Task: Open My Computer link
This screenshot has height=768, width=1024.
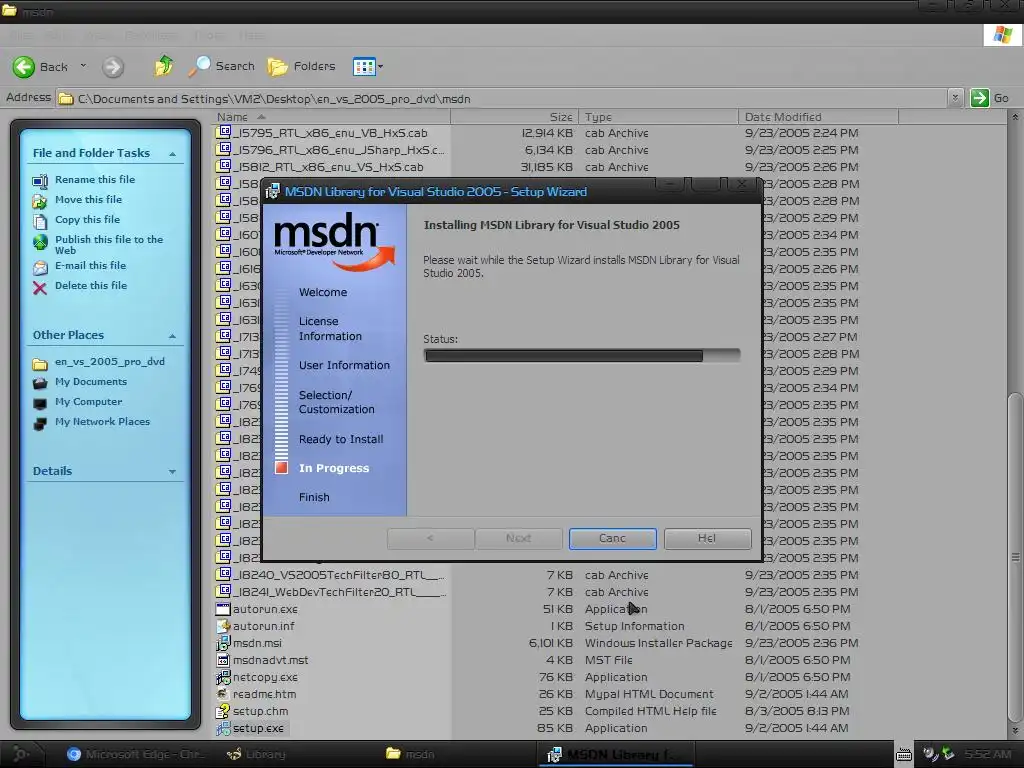Action: (x=88, y=402)
